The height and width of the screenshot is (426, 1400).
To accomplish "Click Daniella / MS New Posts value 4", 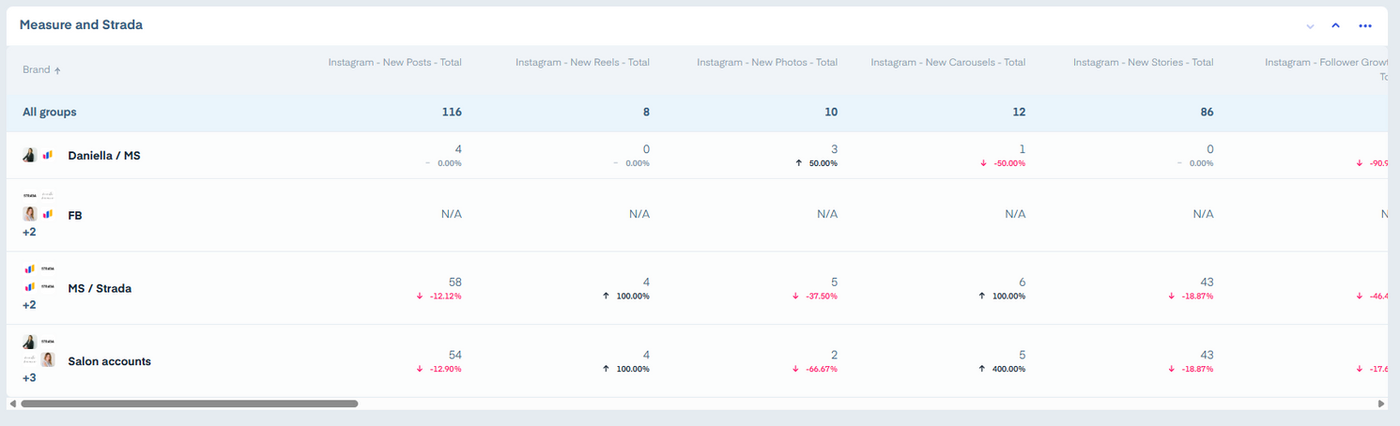I will pos(458,149).
